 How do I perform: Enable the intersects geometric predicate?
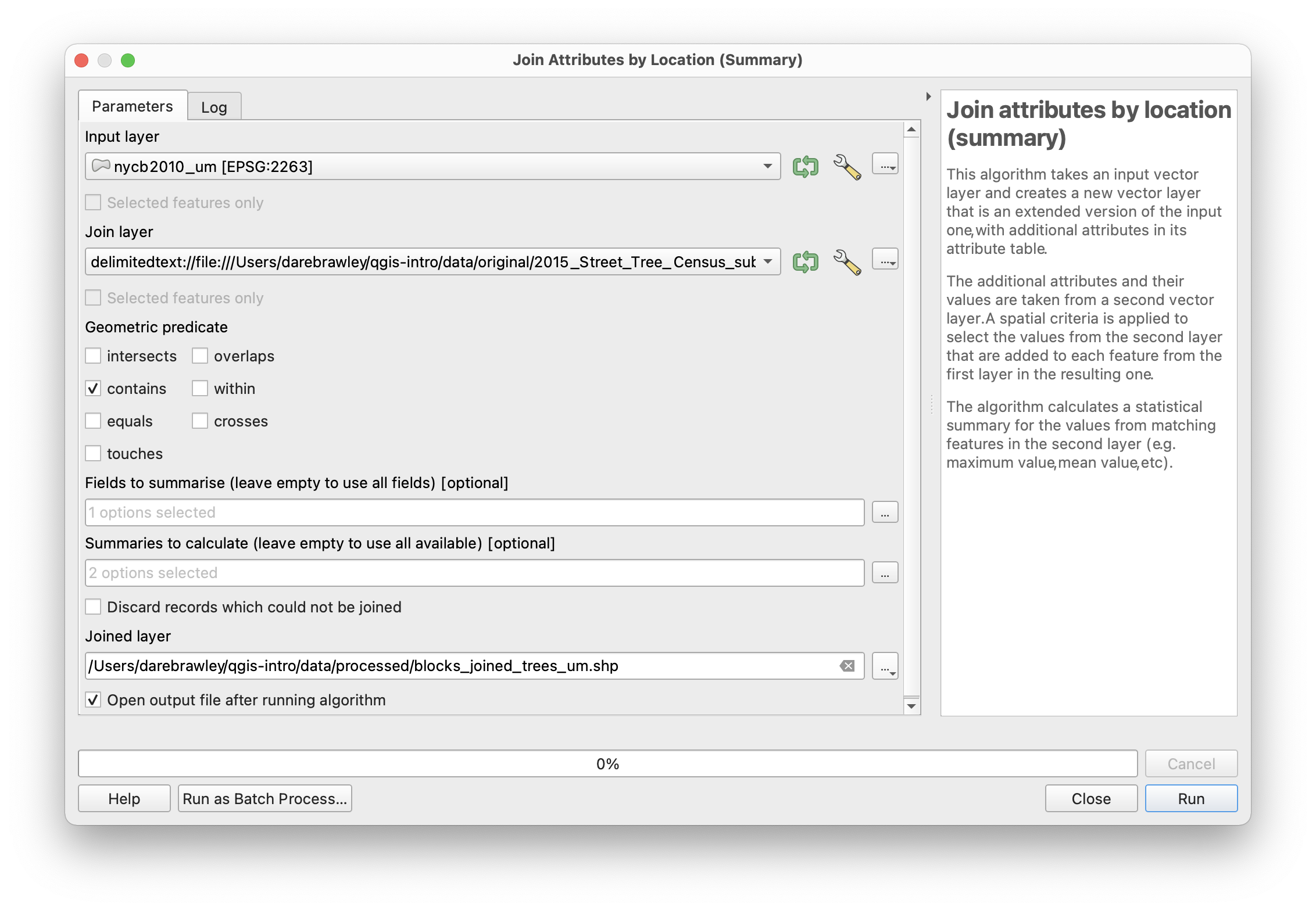[93, 356]
